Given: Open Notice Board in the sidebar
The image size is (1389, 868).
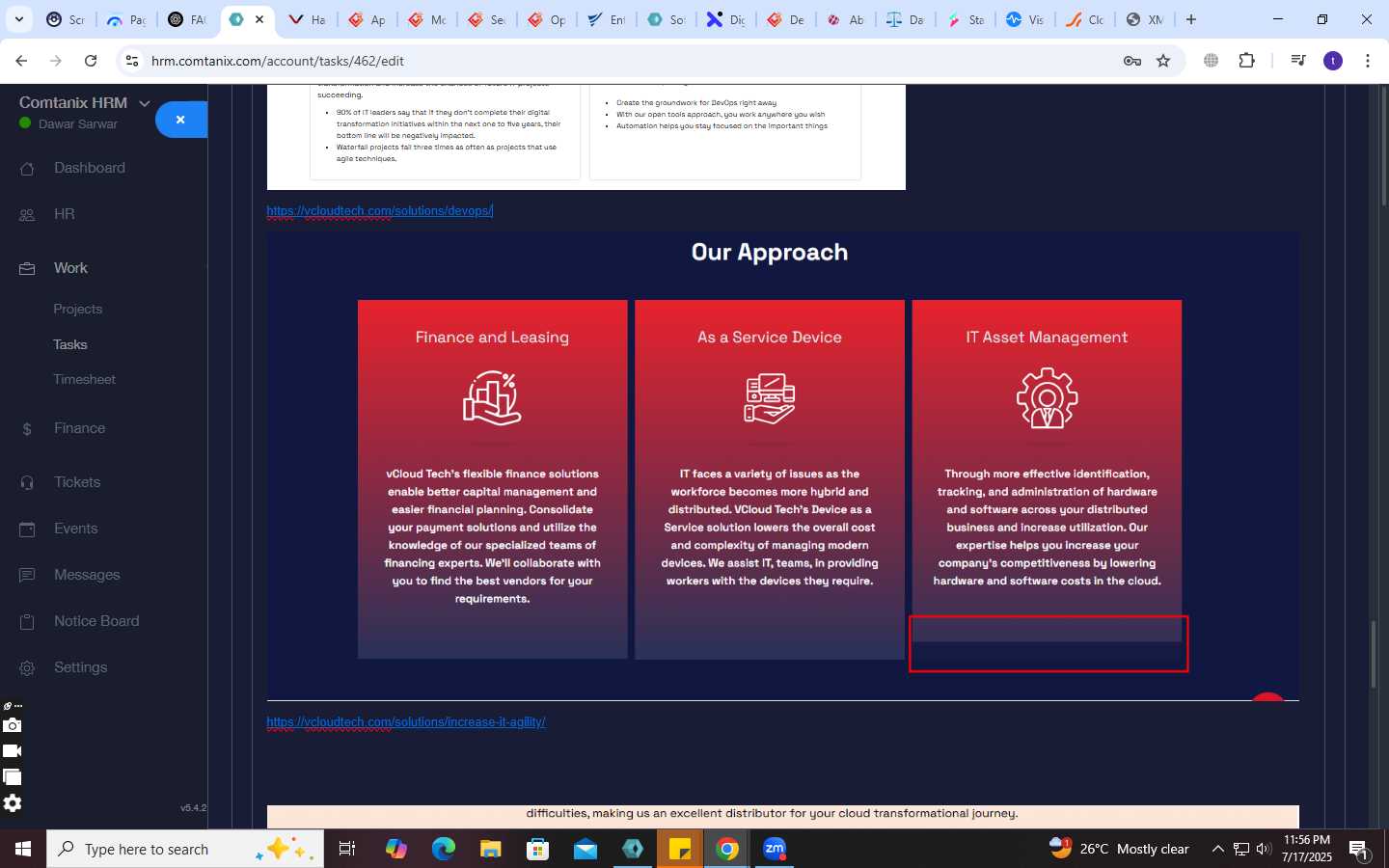Looking at the screenshot, I should pyautogui.click(x=96, y=621).
